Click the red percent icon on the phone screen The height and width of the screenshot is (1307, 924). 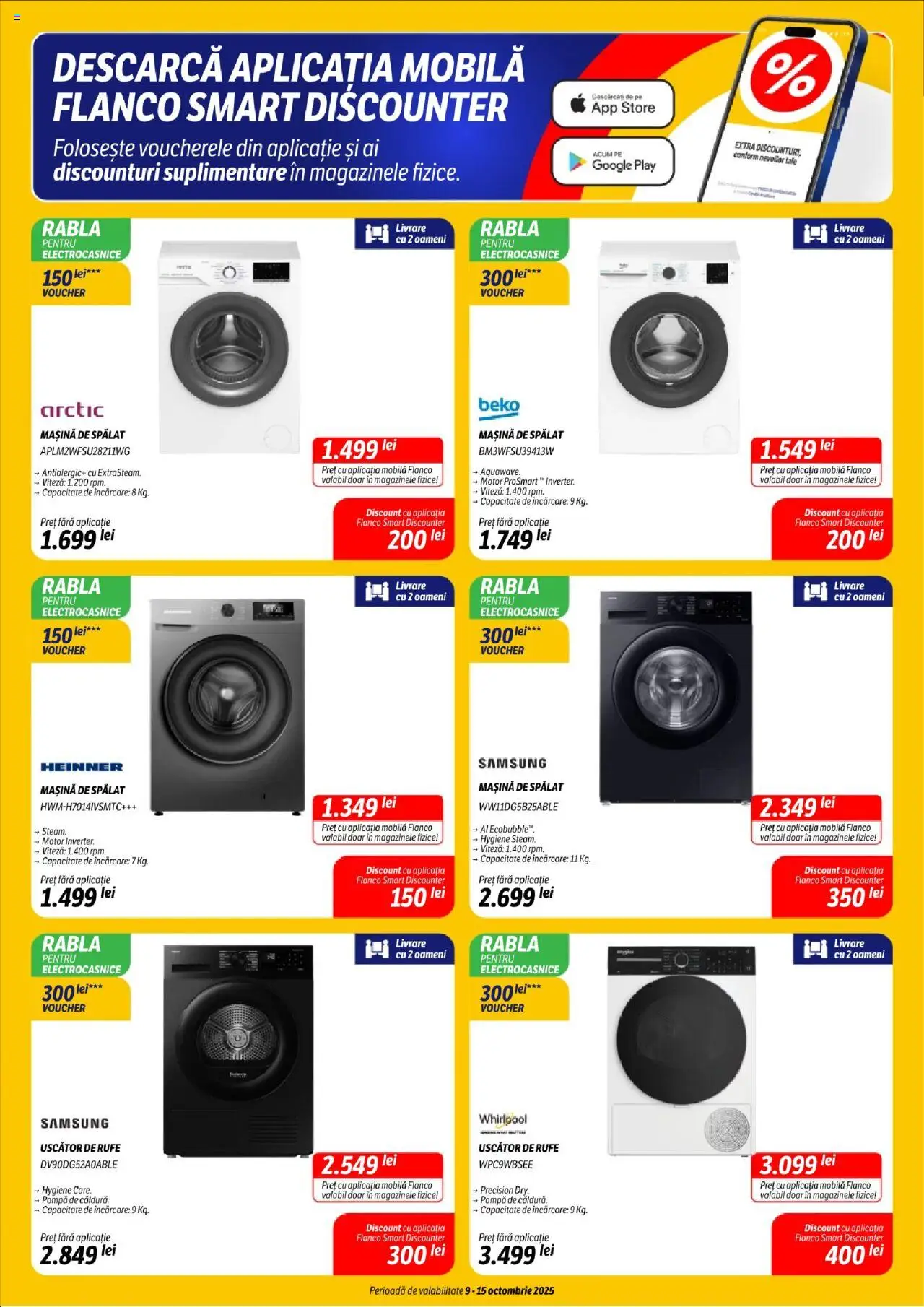click(x=790, y=74)
